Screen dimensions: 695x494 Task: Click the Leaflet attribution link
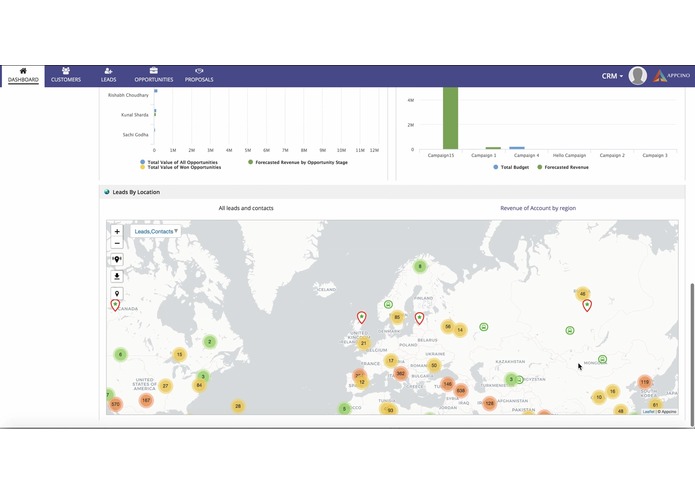648,412
